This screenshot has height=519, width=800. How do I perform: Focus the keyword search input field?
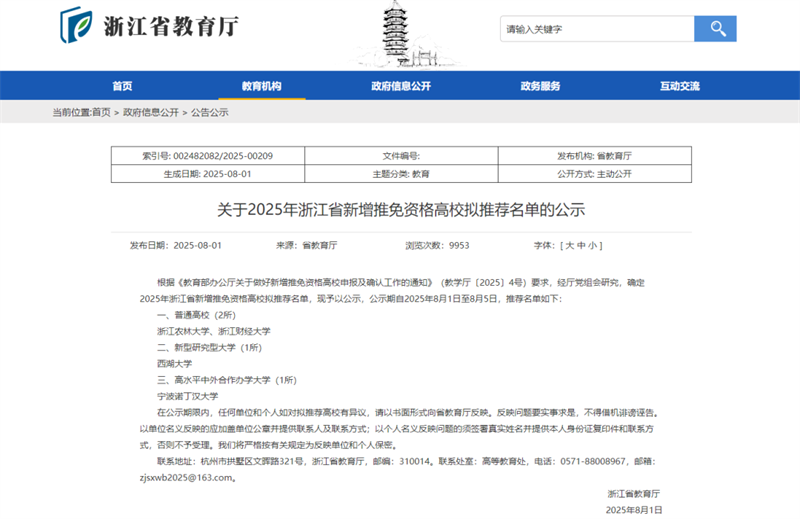597,29
